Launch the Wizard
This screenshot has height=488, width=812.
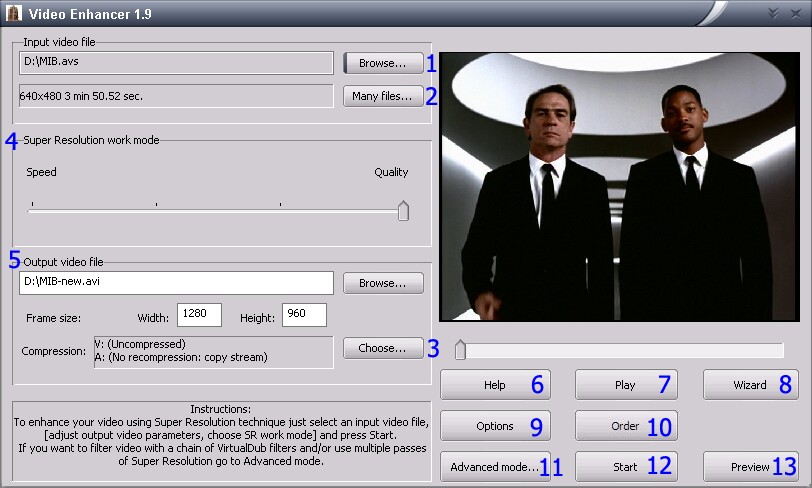751,385
